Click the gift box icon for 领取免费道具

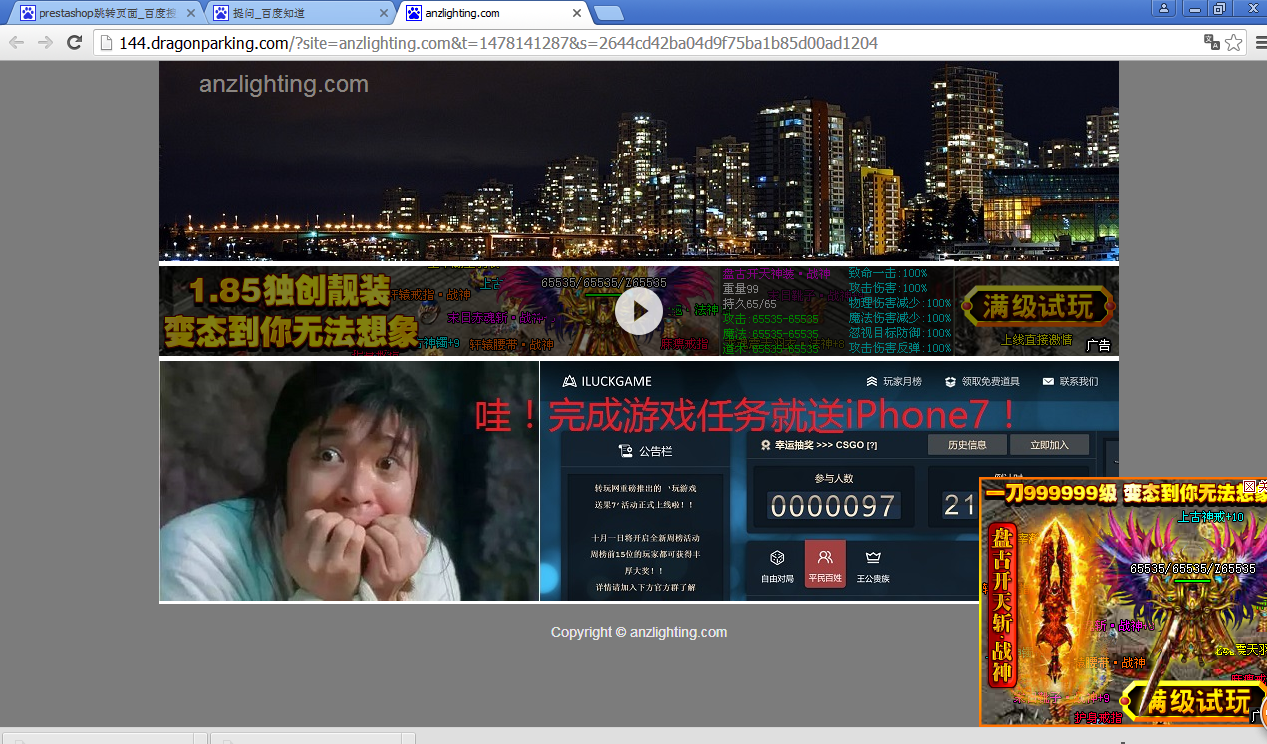point(948,381)
